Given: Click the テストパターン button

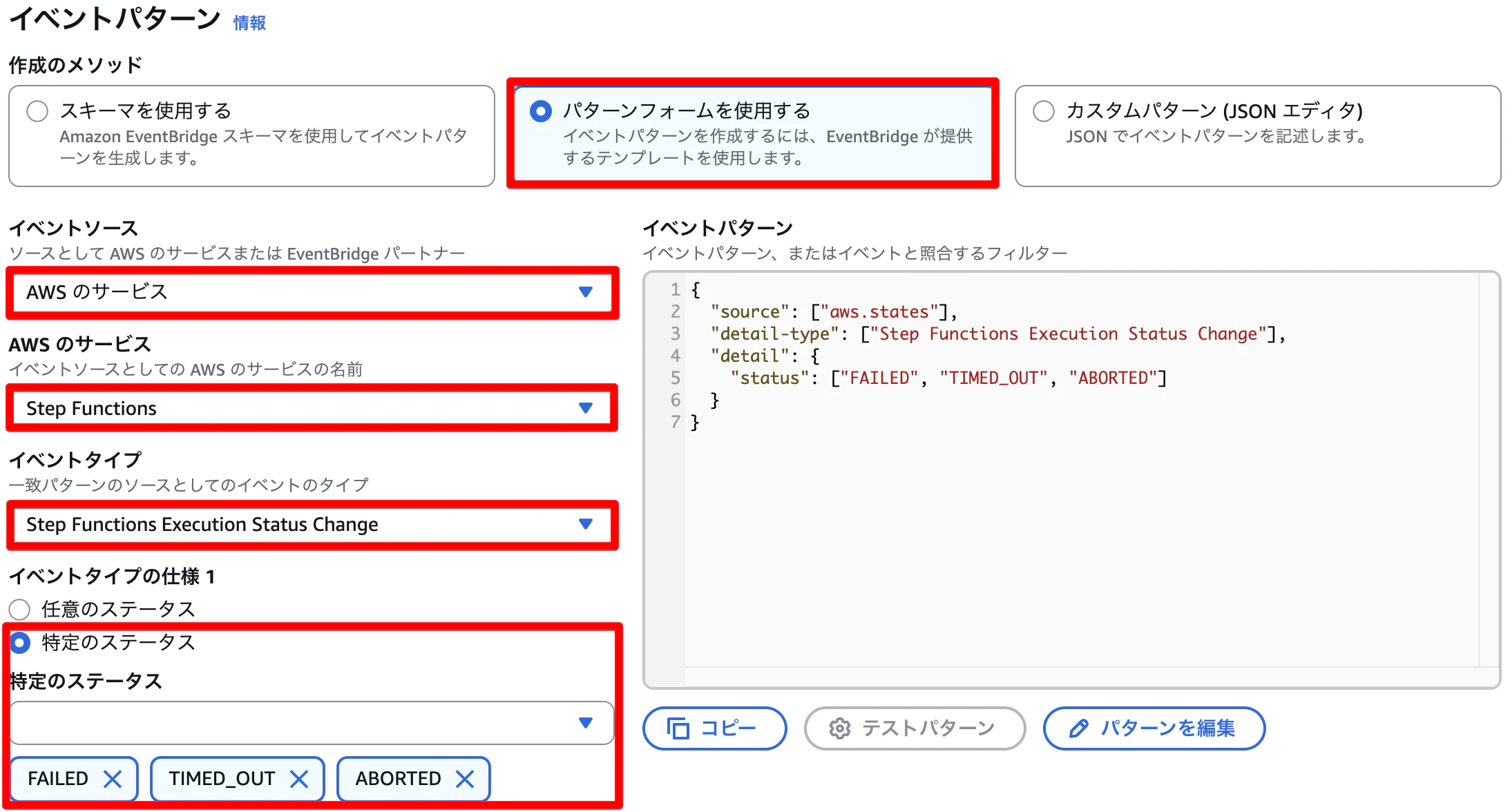Looking at the screenshot, I should pyautogui.click(x=915, y=728).
